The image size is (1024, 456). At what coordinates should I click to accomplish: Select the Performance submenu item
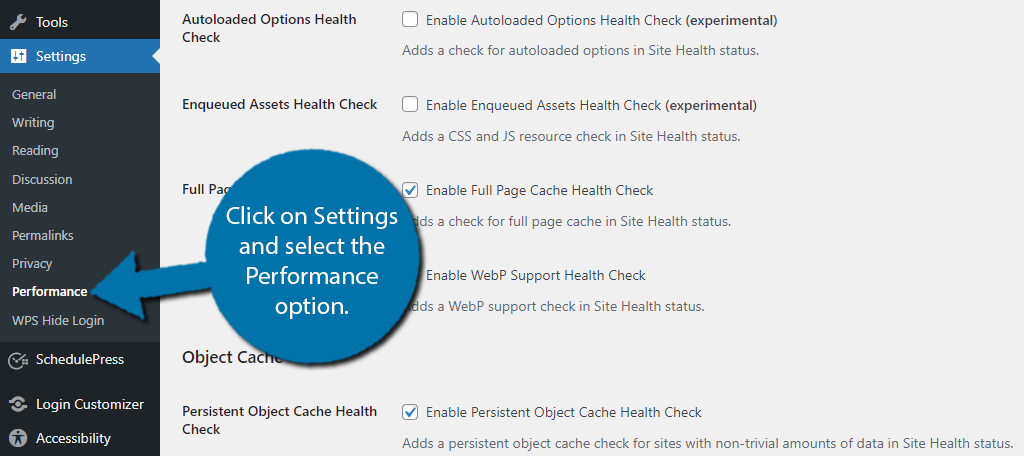tap(50, 291)
